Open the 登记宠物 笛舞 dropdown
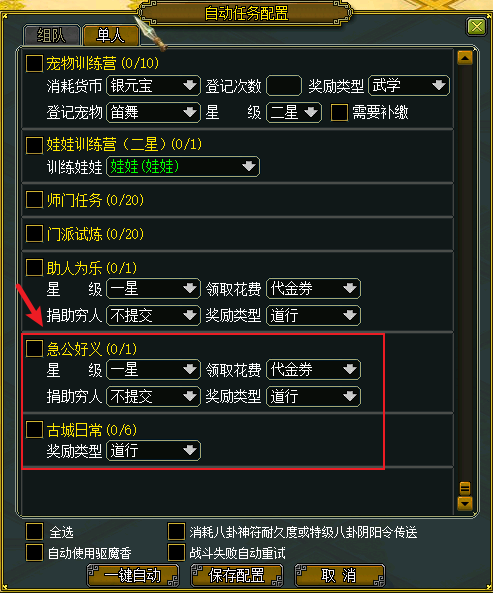 pos(153,112)
